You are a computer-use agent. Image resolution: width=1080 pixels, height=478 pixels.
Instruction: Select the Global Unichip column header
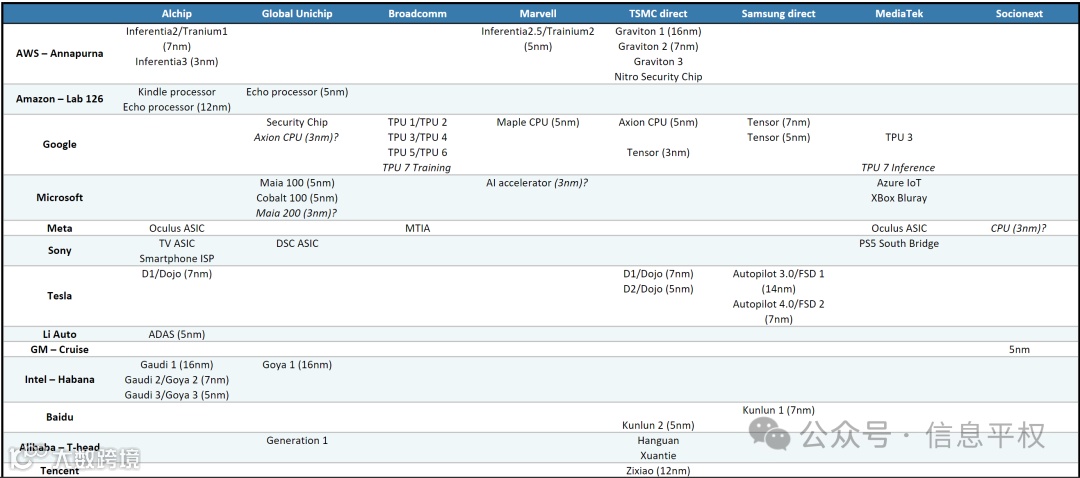[297, 14]
